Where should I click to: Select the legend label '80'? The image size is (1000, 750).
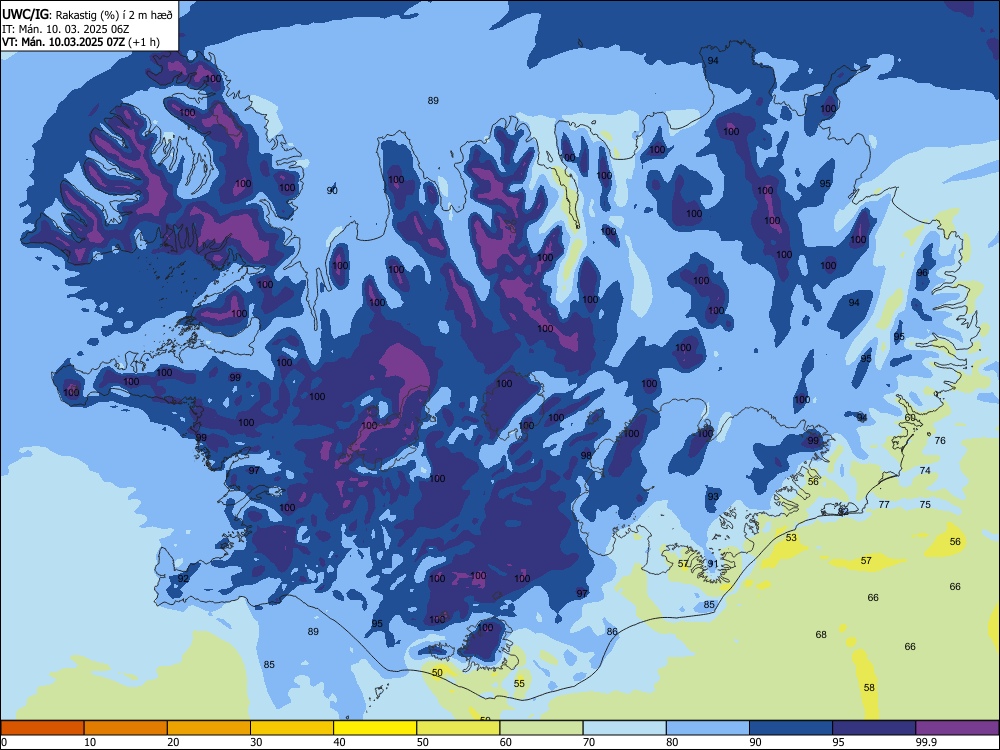(672, 742)
